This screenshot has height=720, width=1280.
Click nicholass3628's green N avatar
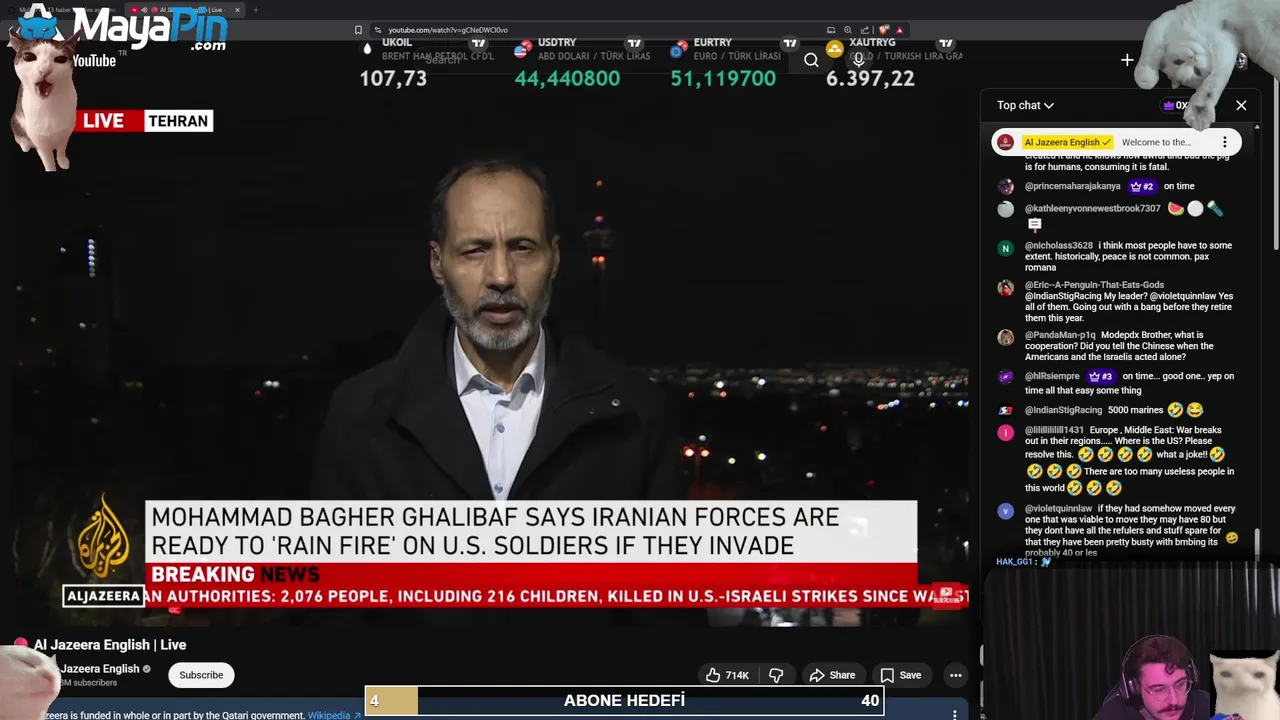1006,248
